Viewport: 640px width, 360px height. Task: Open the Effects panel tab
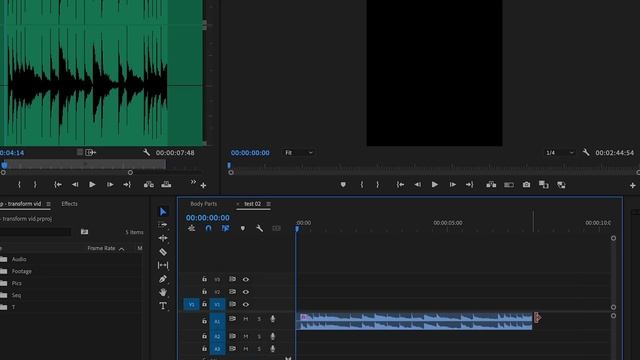(69, 204)
